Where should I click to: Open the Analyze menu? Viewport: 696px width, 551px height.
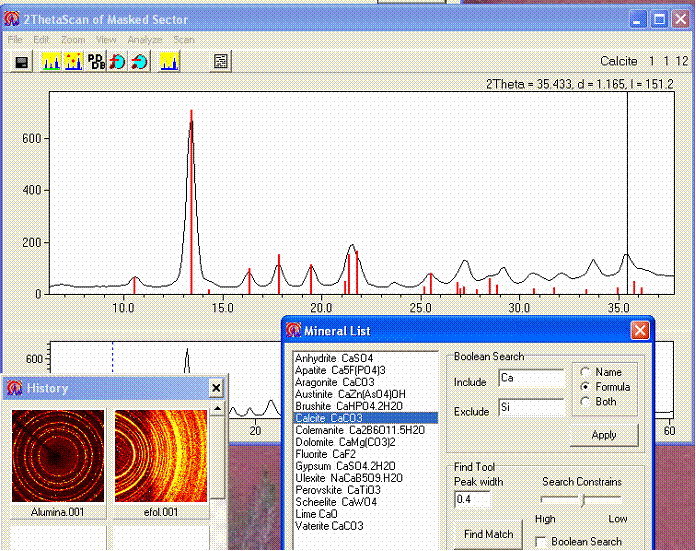144,40
